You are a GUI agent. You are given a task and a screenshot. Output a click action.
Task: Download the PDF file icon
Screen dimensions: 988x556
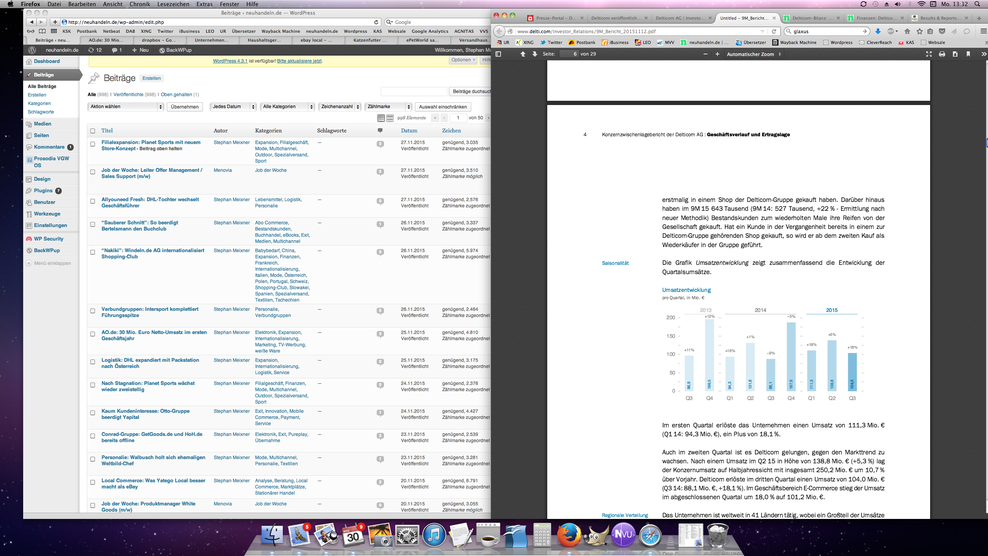(x=955, y=54)
